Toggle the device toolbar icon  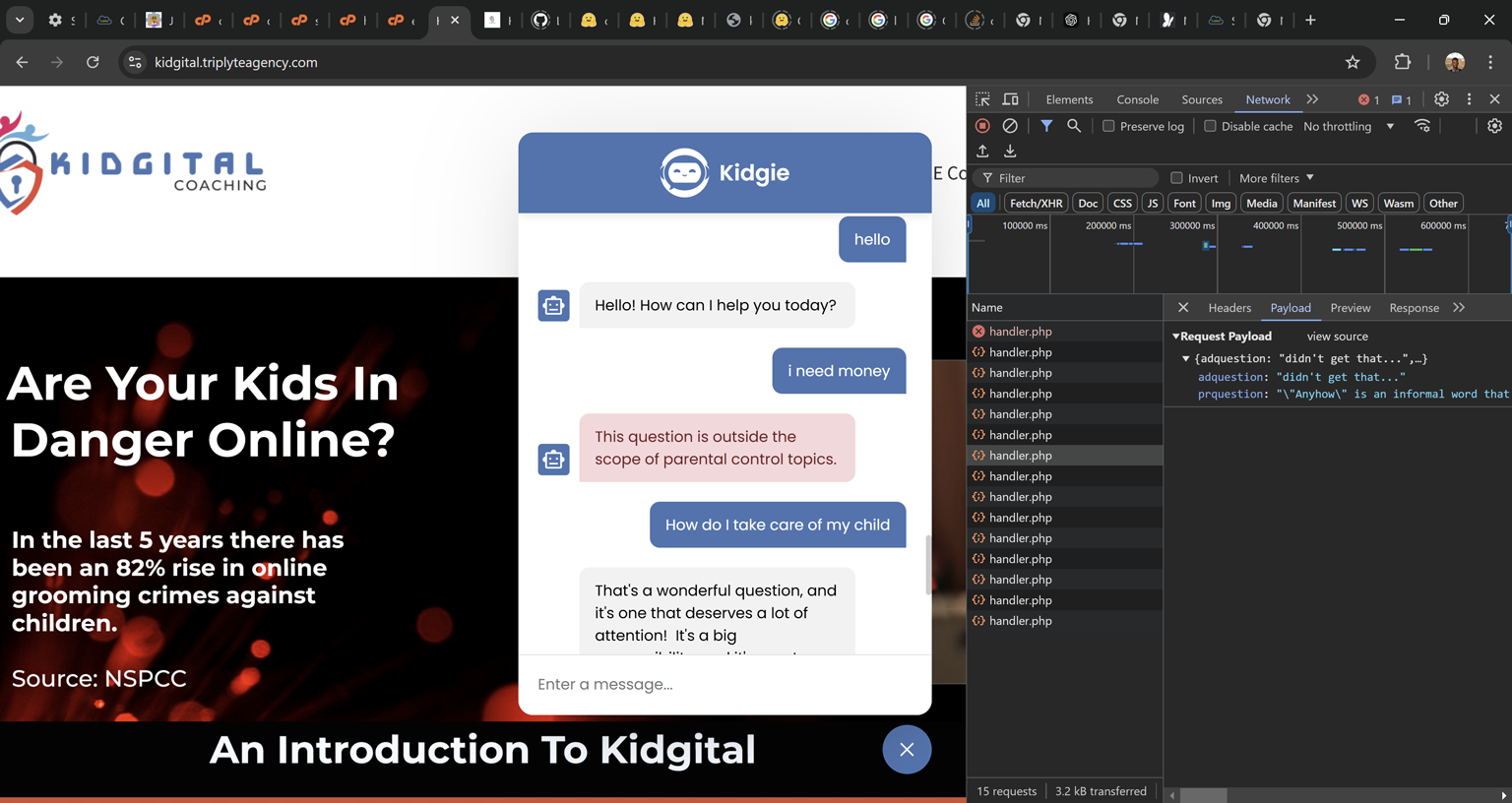[1010, 99]
